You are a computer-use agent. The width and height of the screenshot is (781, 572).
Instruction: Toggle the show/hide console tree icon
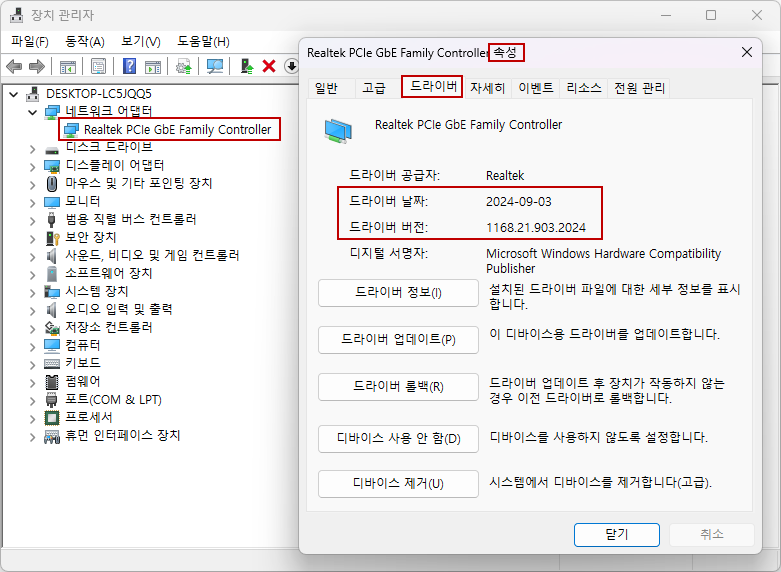pos(68,66)
